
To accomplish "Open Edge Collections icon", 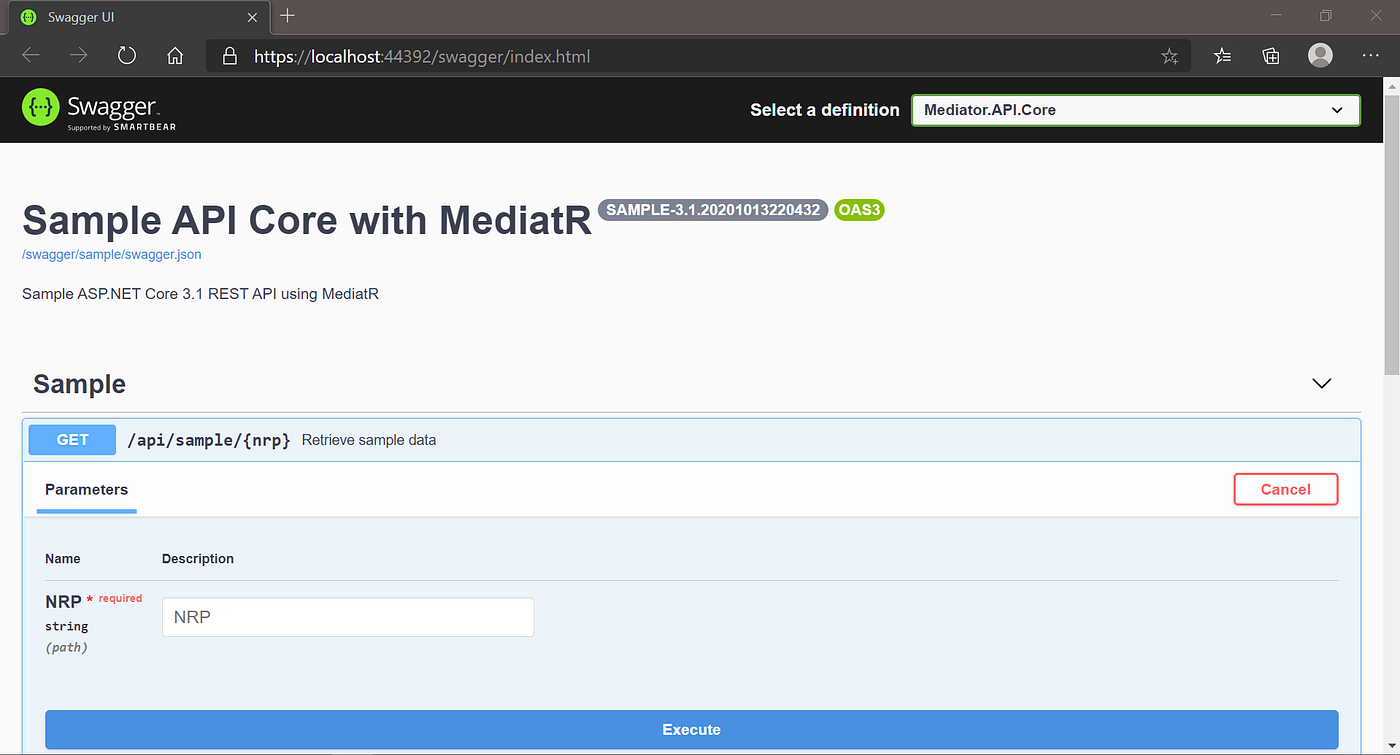I will (1270, 56).
